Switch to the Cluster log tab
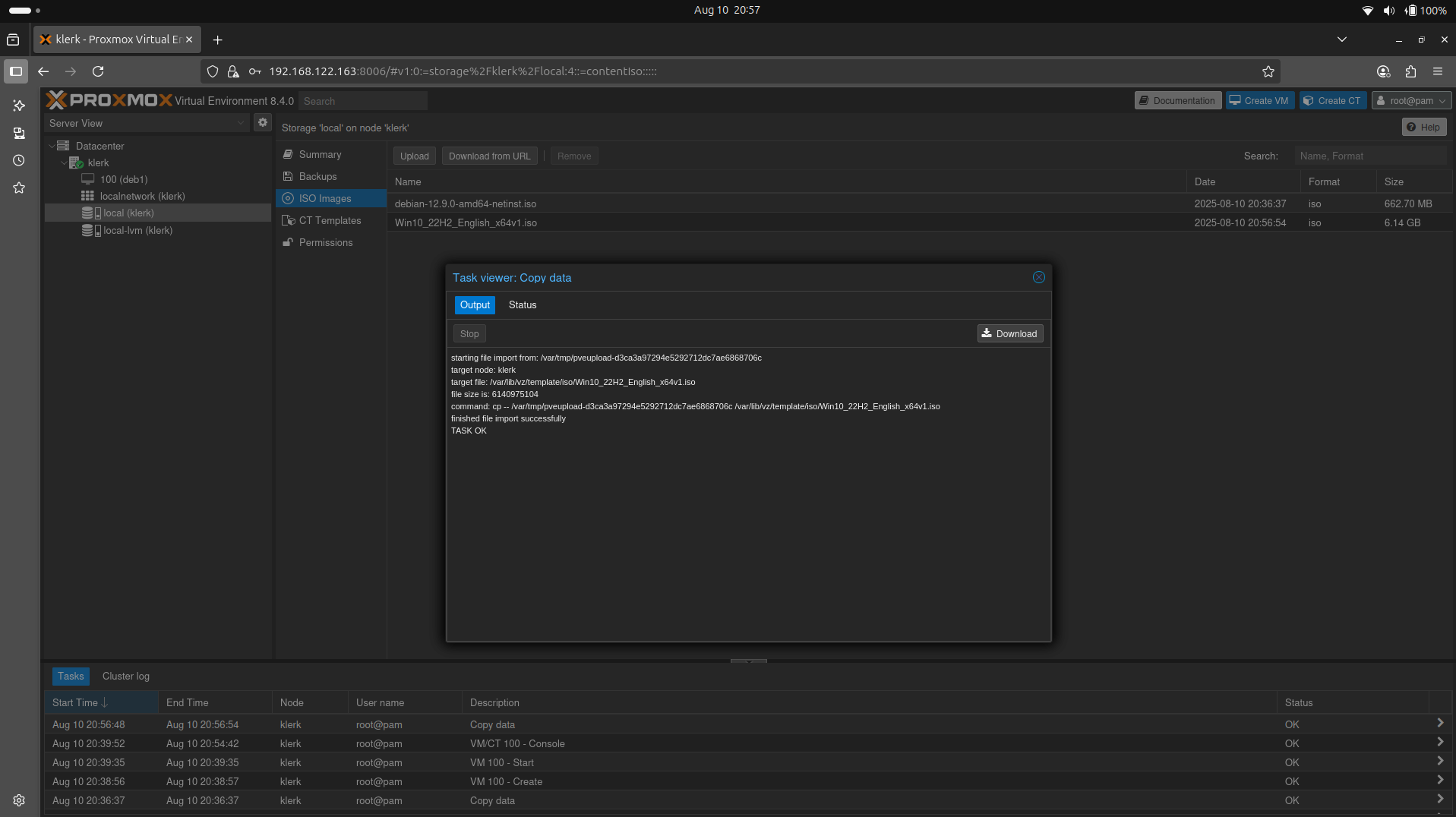This screenshot has width=1456, height=817. coord(125,676)
